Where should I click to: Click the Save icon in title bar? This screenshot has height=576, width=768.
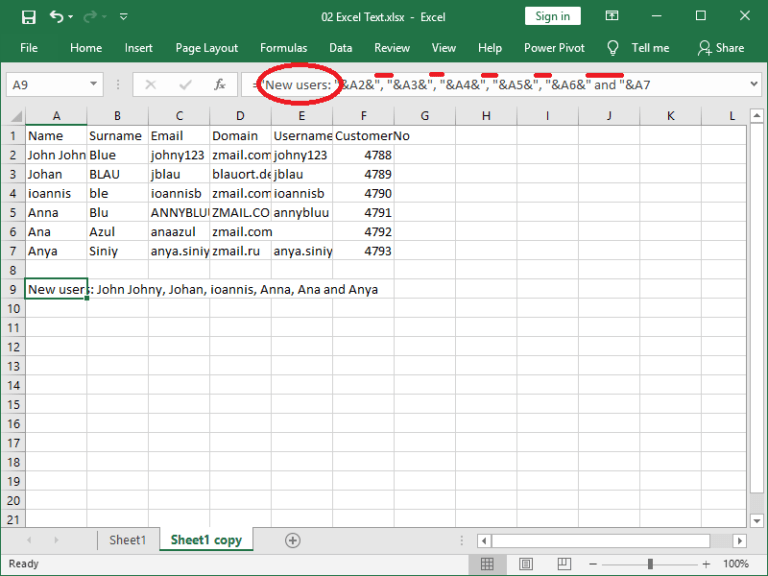click(28, 17)
